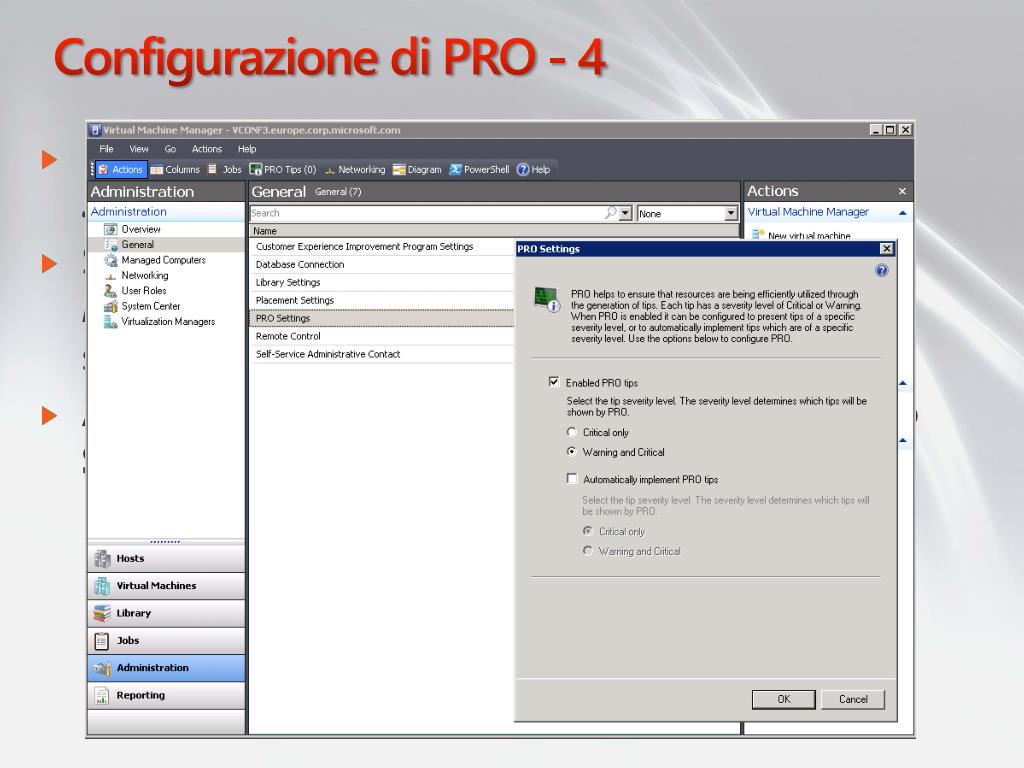This screenshot has width=1024, height=768.
Task: Open Networking node in Administration tree
Action: click(x=136, y=276)
